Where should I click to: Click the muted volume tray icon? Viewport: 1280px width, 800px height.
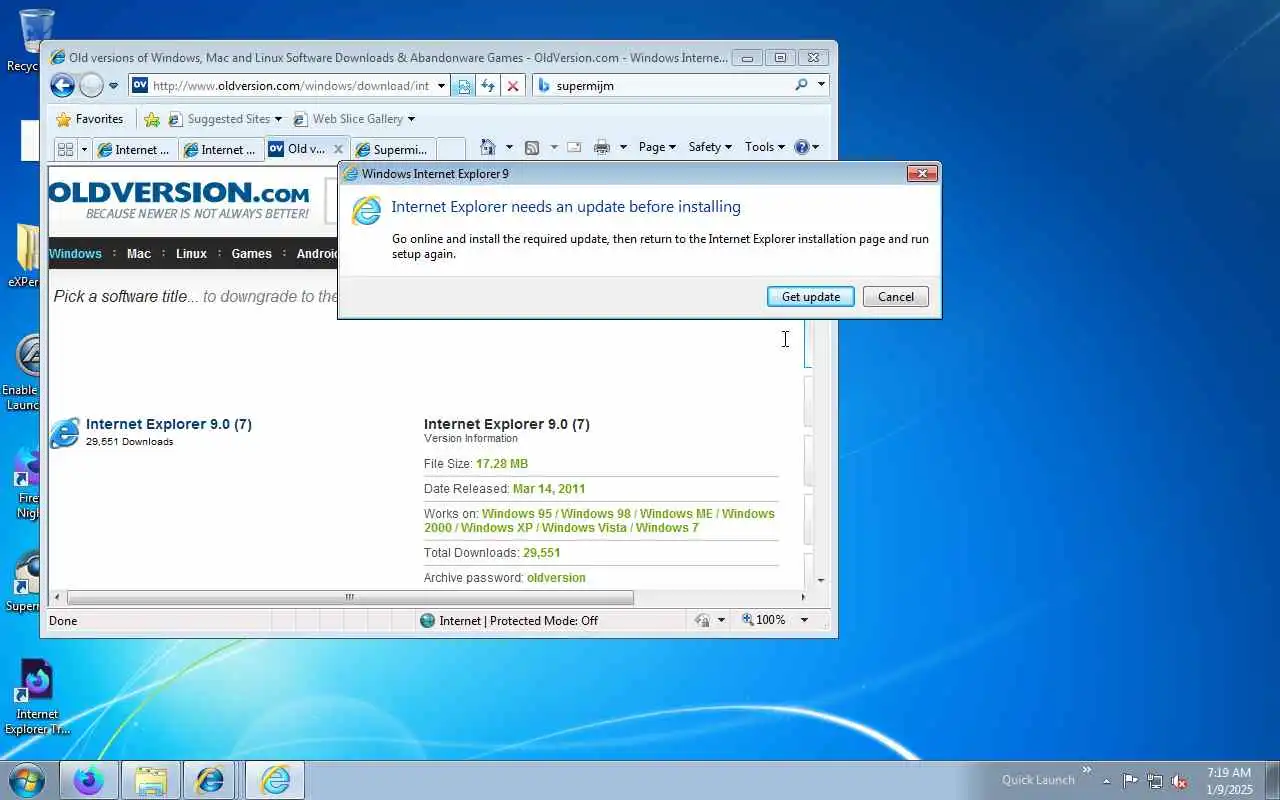1179,781
